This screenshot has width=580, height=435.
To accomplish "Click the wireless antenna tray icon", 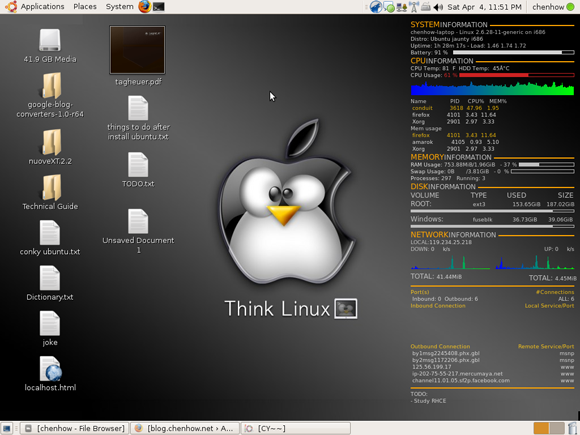I will (414, 7).
